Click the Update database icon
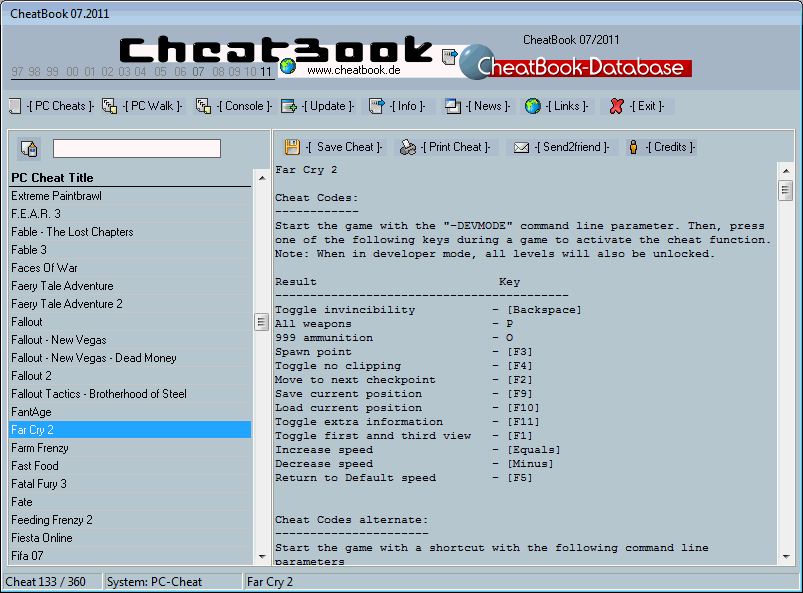803x593 pixels. pyautogui.click(x=289, y=107)
